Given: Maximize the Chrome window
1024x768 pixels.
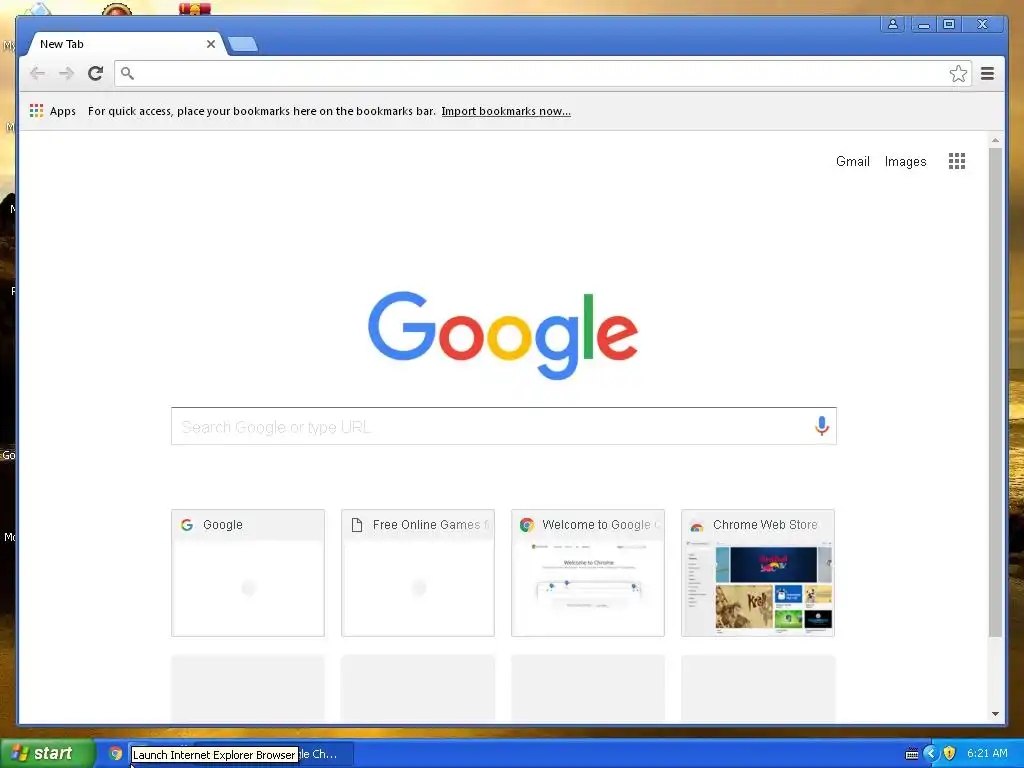Looking at the screenshot, I should 949,24.
